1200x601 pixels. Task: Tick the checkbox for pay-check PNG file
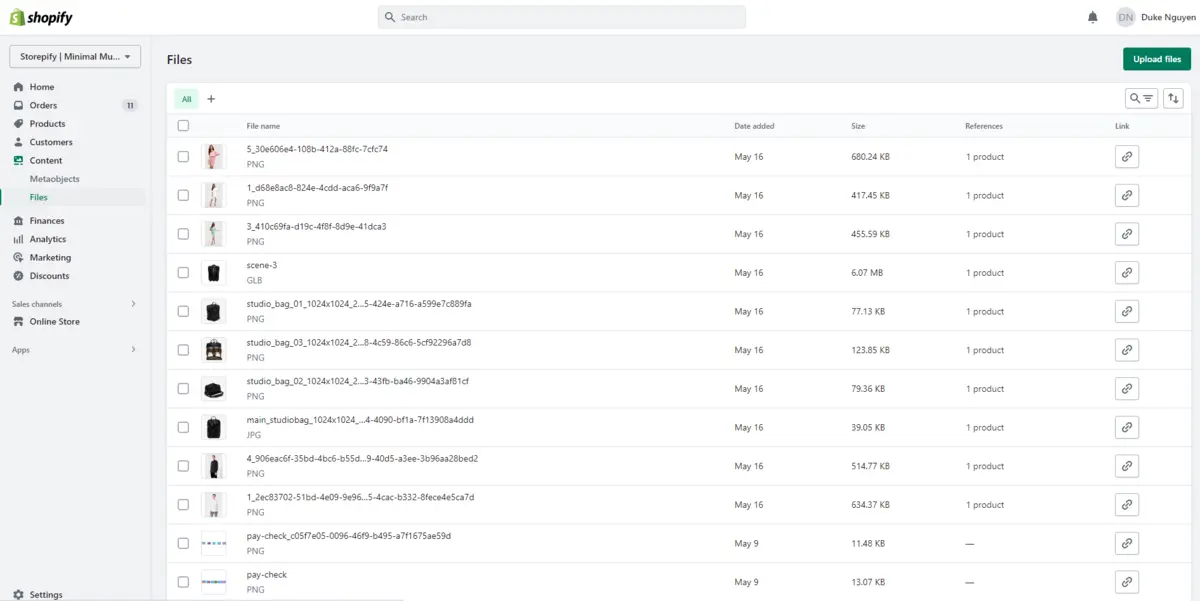click(x=183, y=581)
